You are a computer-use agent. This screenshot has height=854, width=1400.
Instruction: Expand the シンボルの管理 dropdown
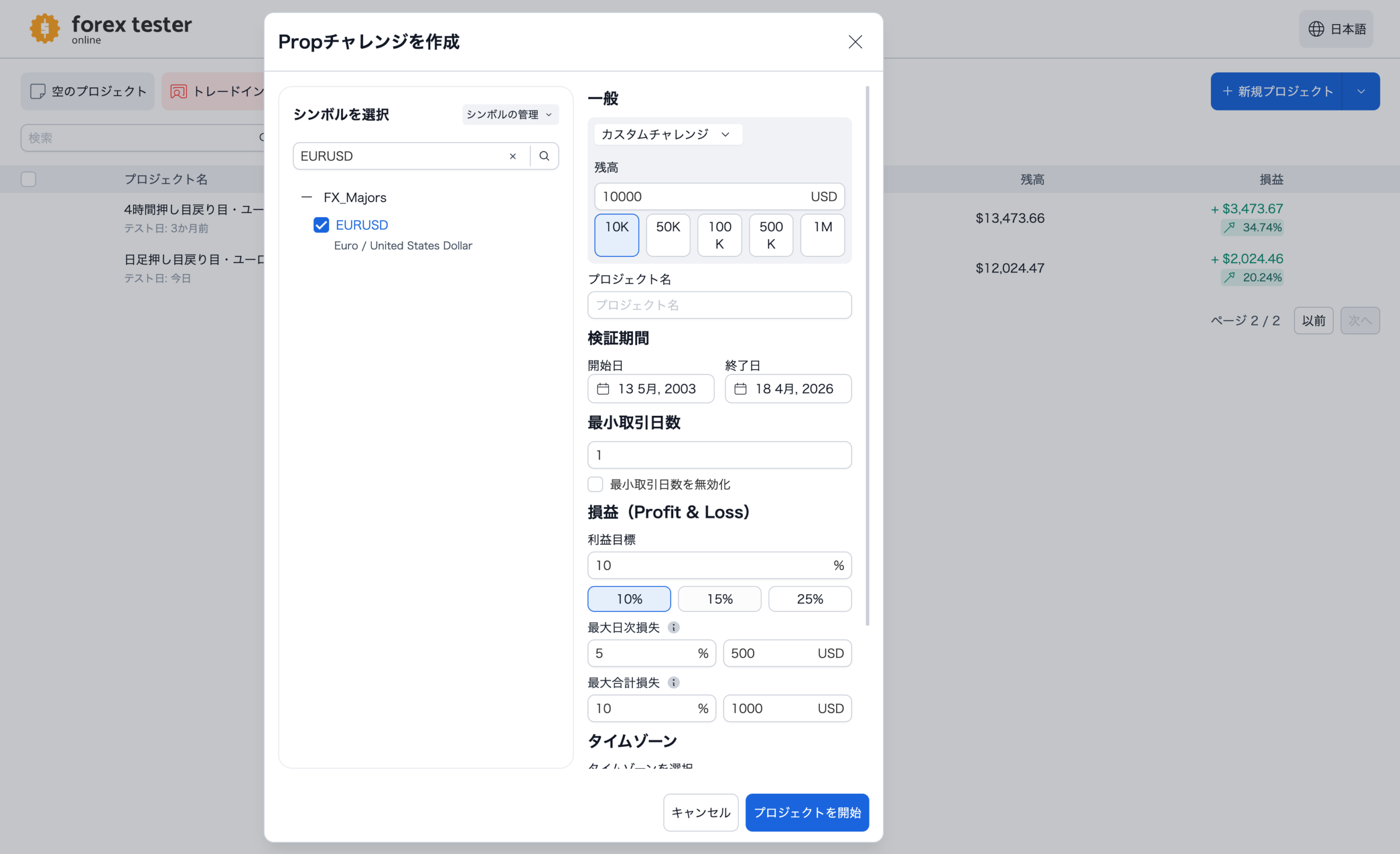tap(510, 114)
